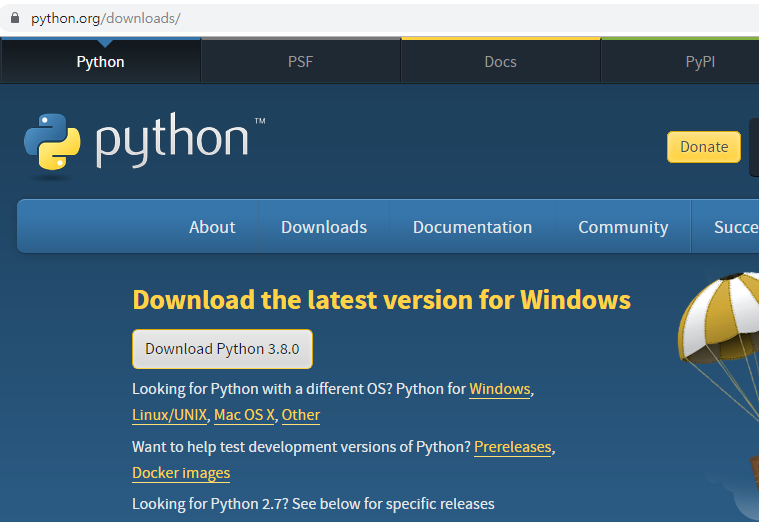
Task: Click Download Python 3.8.0 button
Action: pyautogui.click(x=222, y=349)
